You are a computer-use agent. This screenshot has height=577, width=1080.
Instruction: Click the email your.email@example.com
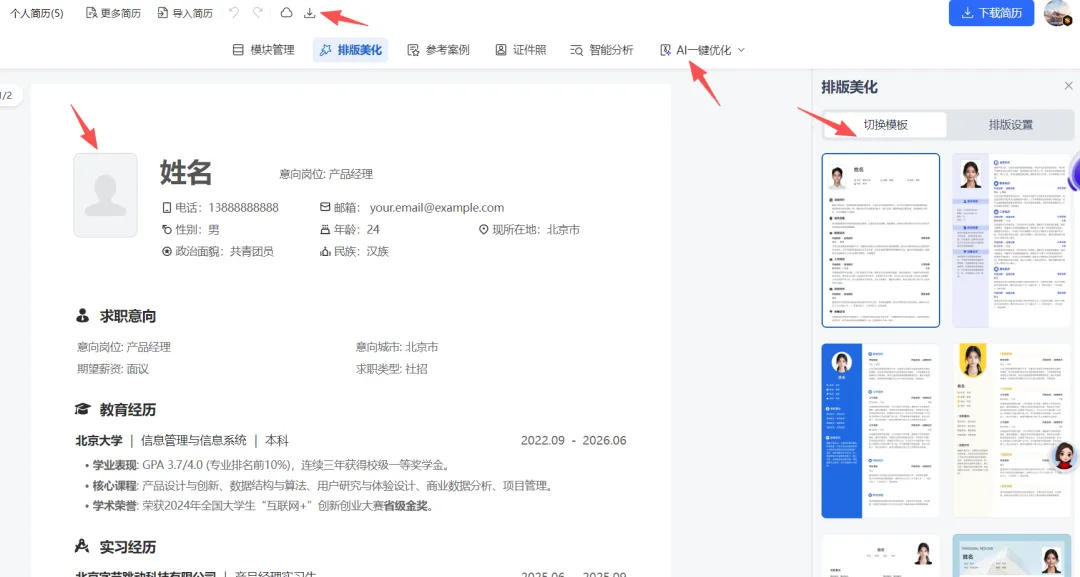(437, 207)
